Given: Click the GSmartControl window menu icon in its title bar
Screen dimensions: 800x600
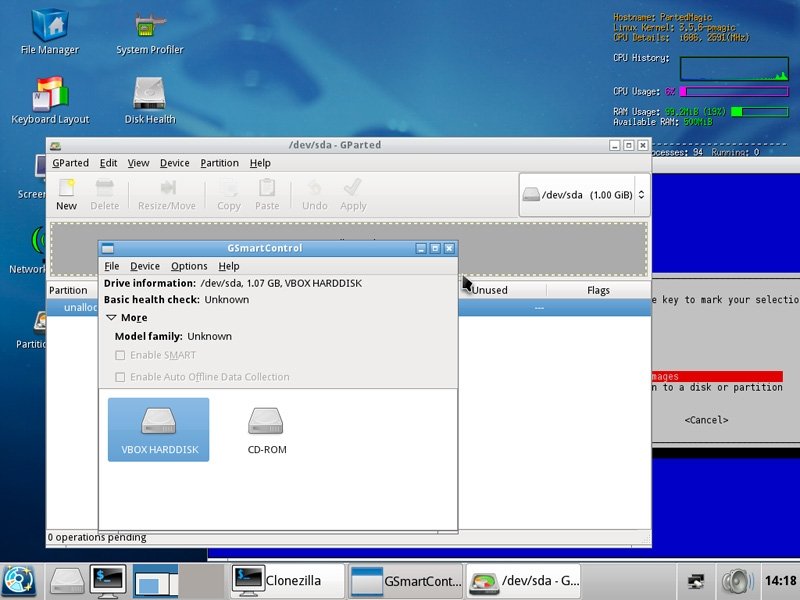Looking at the screenshot, I should tap(108, 248).
